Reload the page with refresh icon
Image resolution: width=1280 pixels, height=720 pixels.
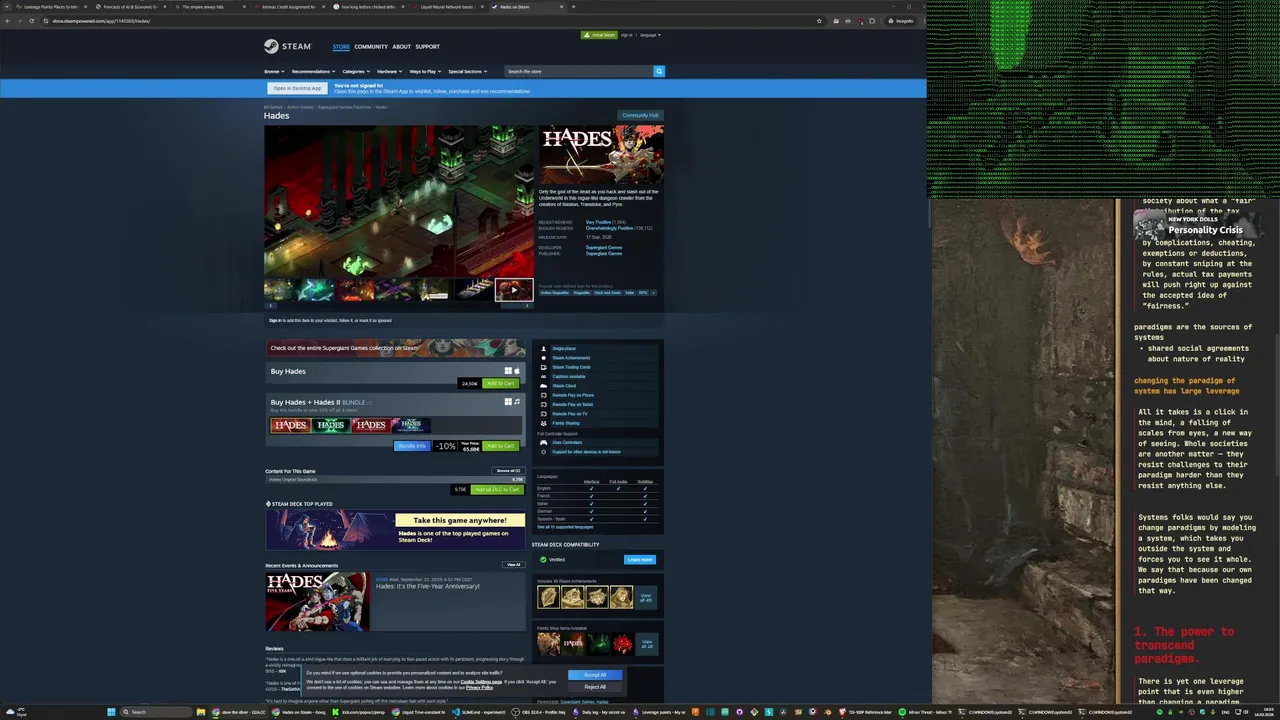[31, 21]
